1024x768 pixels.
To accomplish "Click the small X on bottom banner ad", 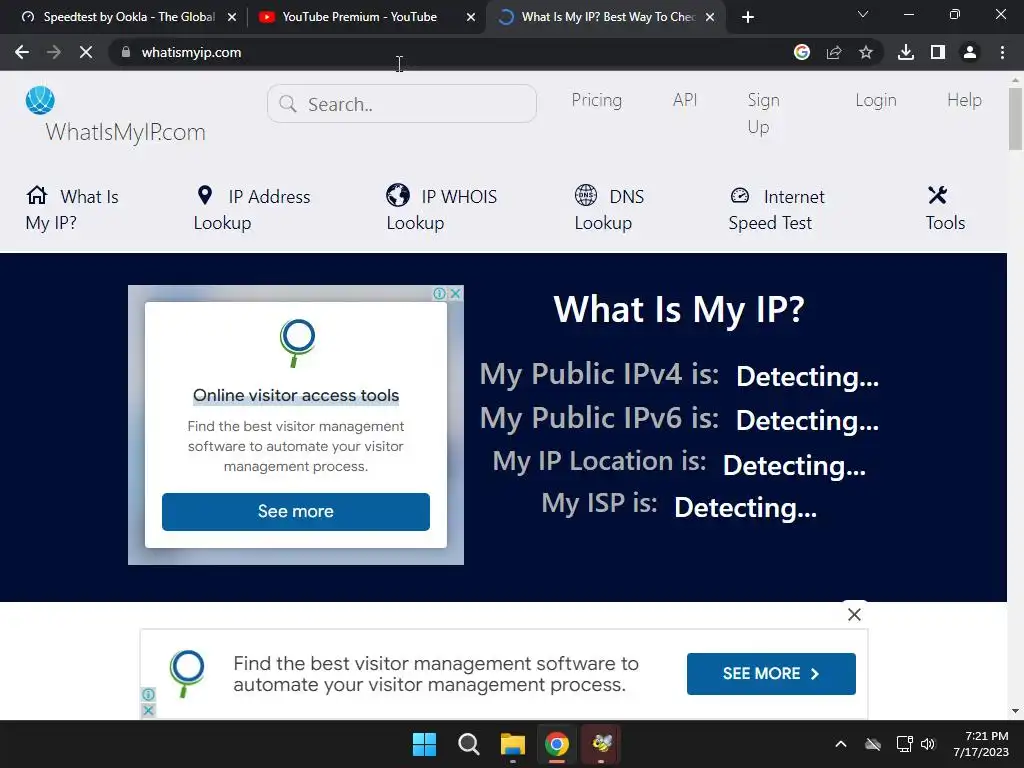I will point(149,711).
